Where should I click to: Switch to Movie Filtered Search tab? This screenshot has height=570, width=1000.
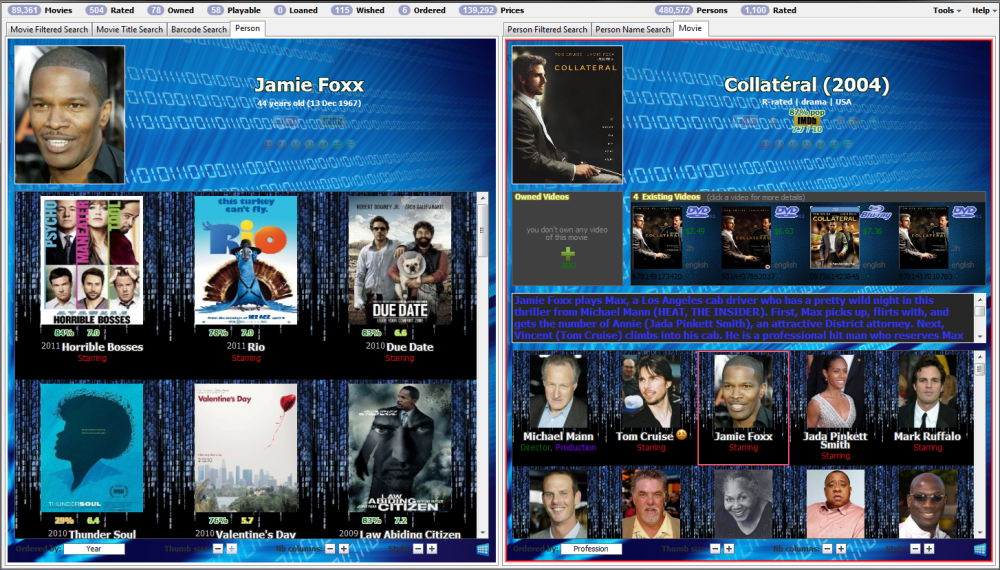[49, 29]
